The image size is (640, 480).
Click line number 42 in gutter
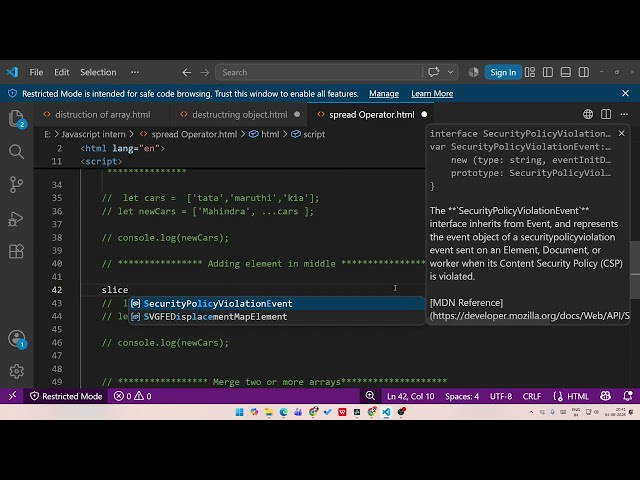[x=57, y=290]
